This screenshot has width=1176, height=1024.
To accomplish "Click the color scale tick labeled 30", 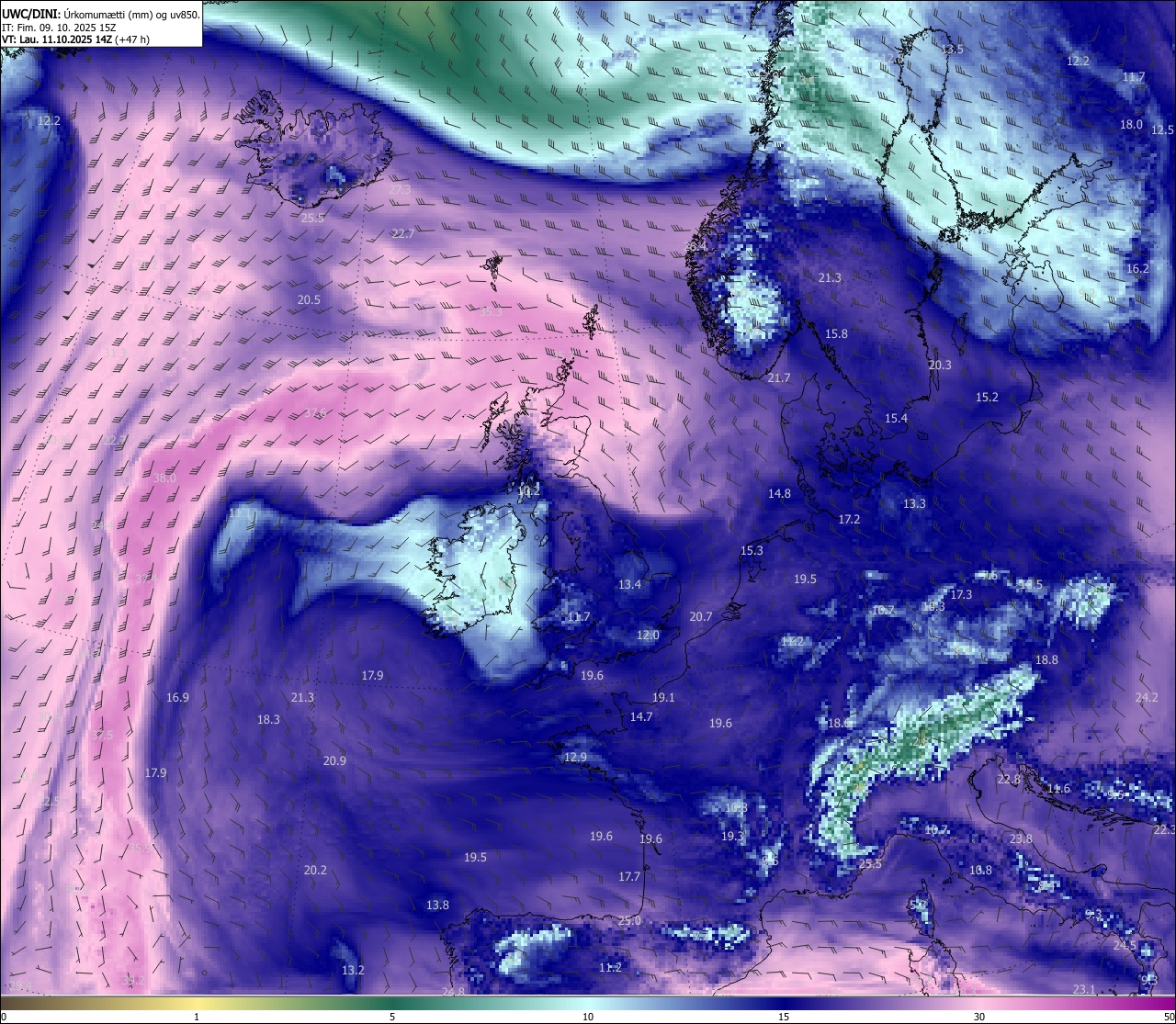I will [x=979, y=1017].
